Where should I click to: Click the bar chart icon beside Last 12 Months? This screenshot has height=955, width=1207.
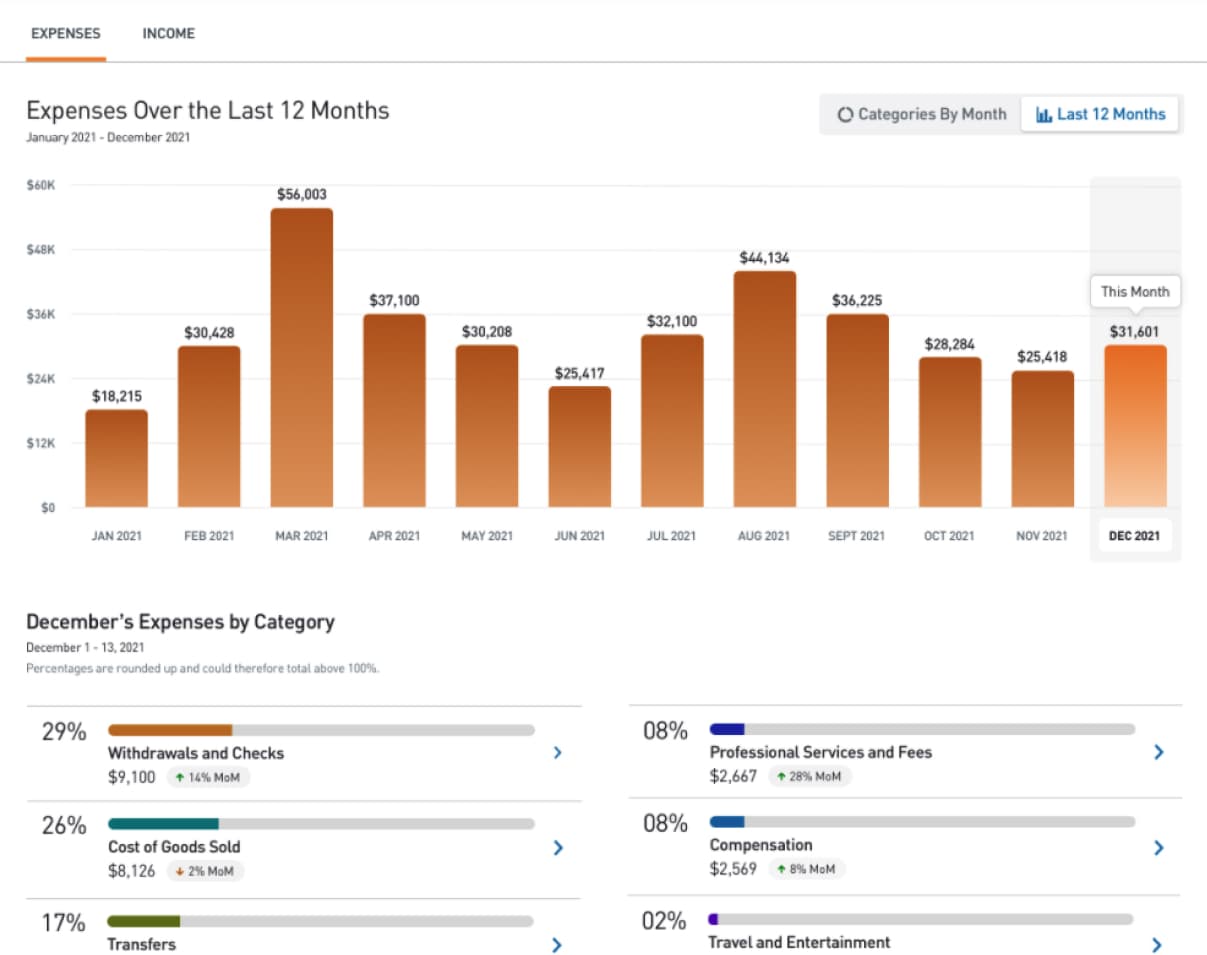pyautogui.click(x=1044, y=114)
